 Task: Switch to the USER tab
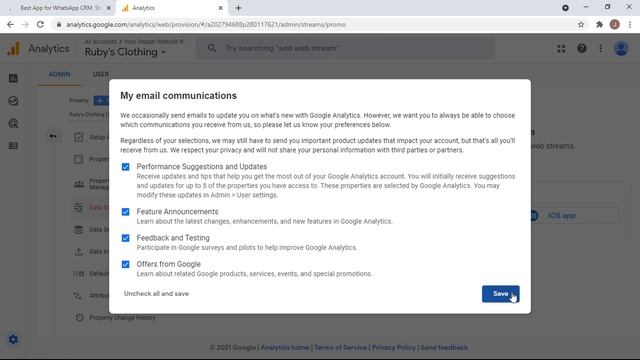tap(100, 74)
